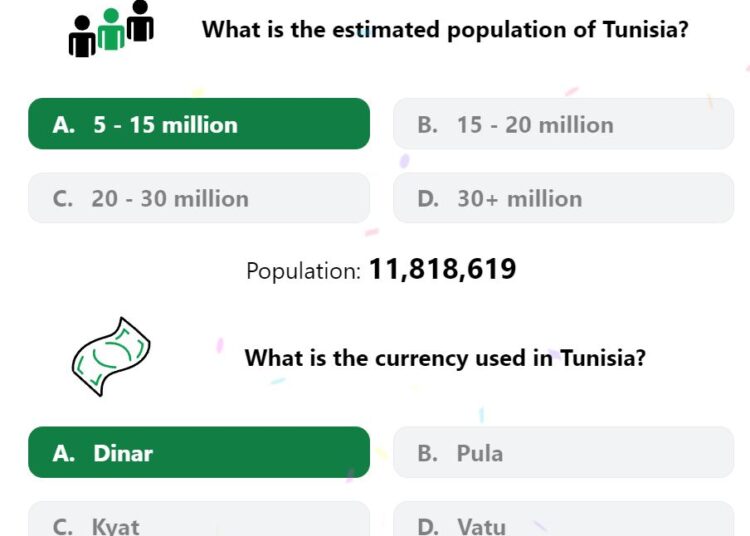Click letter D of 30+ million option
The height and width of the screenshot is (536, 750).
428,199
